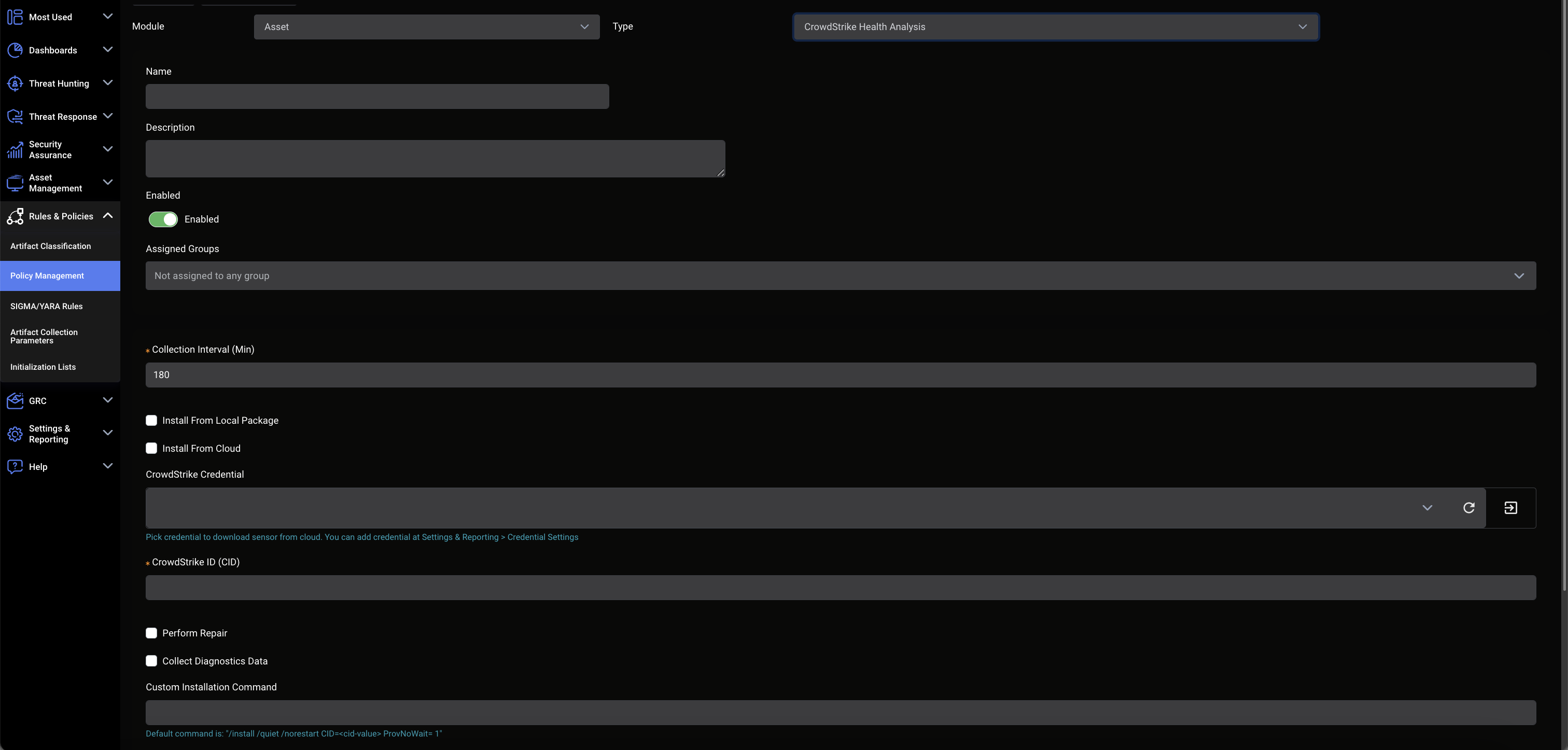Click the Threat Hunting menu label
The width and height of the screenshot is (1568, 750).
coord(59,84)
